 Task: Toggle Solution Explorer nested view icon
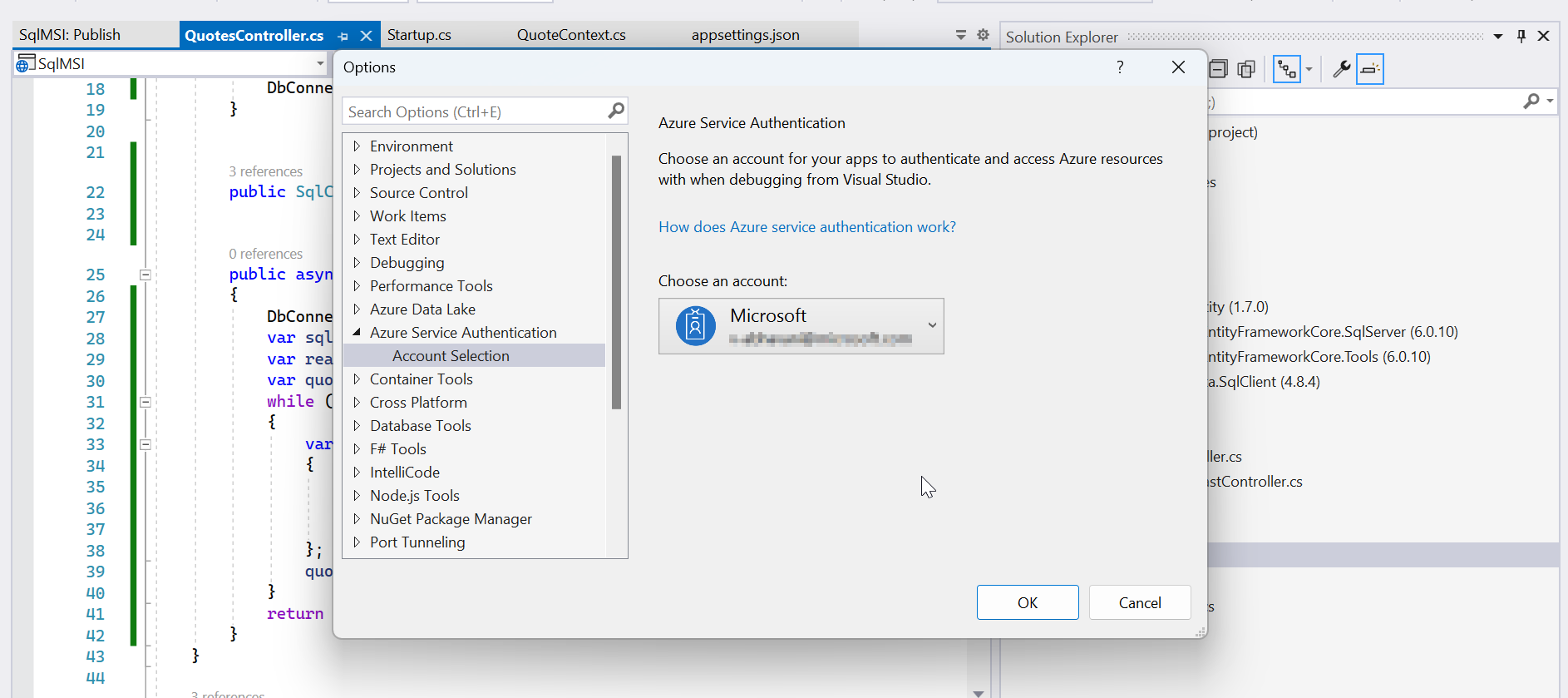click(x=1287, y=69)
